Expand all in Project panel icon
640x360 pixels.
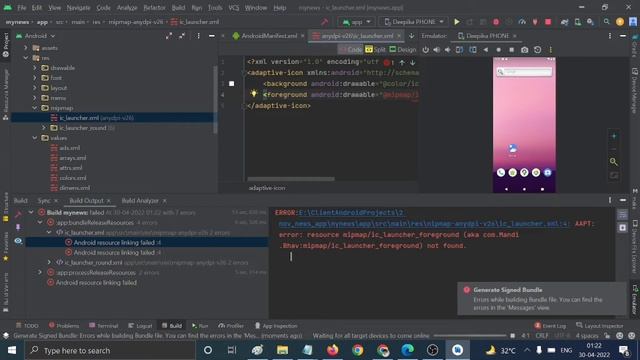pyautogui.click(x=169, y=36)
